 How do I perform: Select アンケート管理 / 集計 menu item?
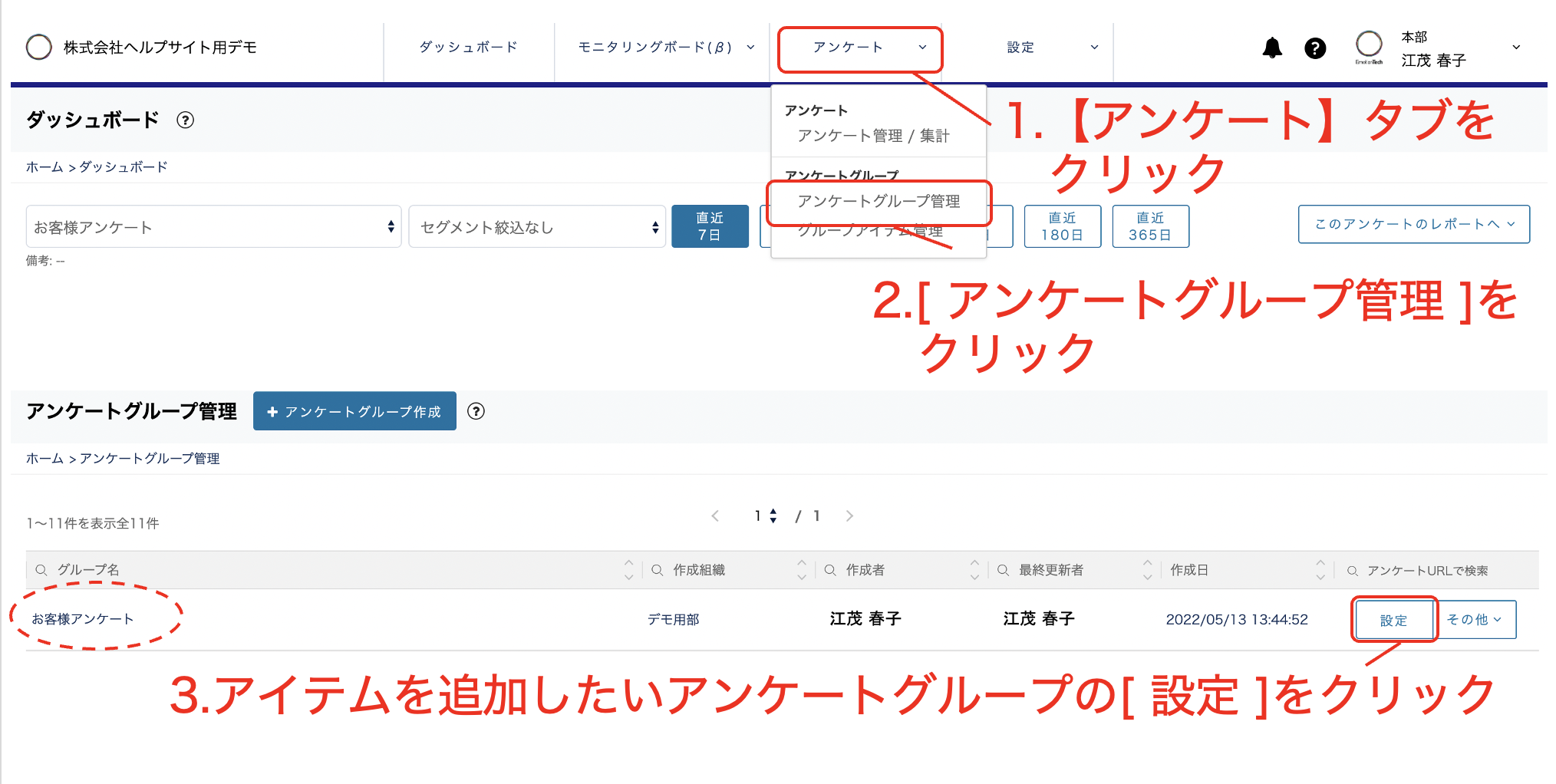873,136
